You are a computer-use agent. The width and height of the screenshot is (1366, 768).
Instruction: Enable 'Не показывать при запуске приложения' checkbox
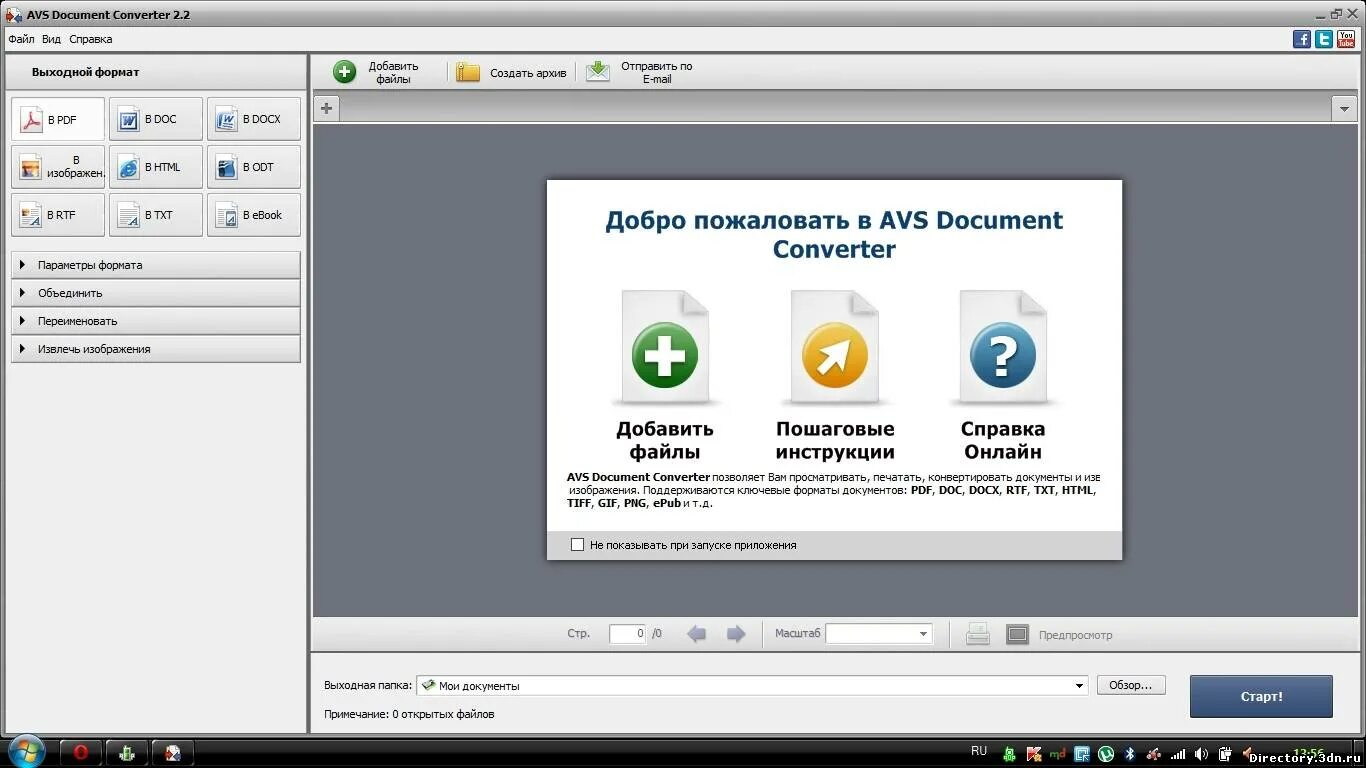(577, 545)
